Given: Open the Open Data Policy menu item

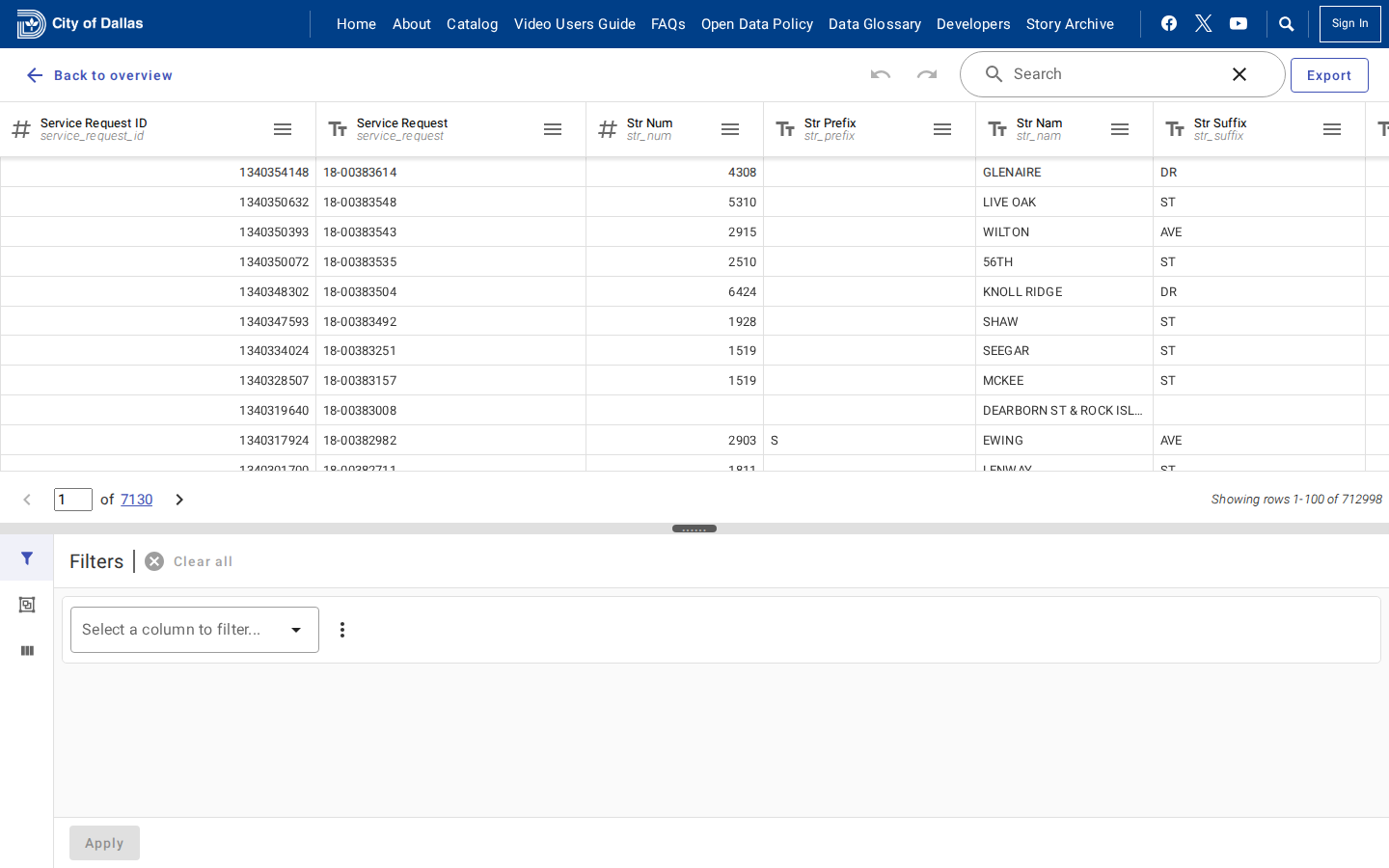Looking at the screenshot, I should [x=757, y=24].
